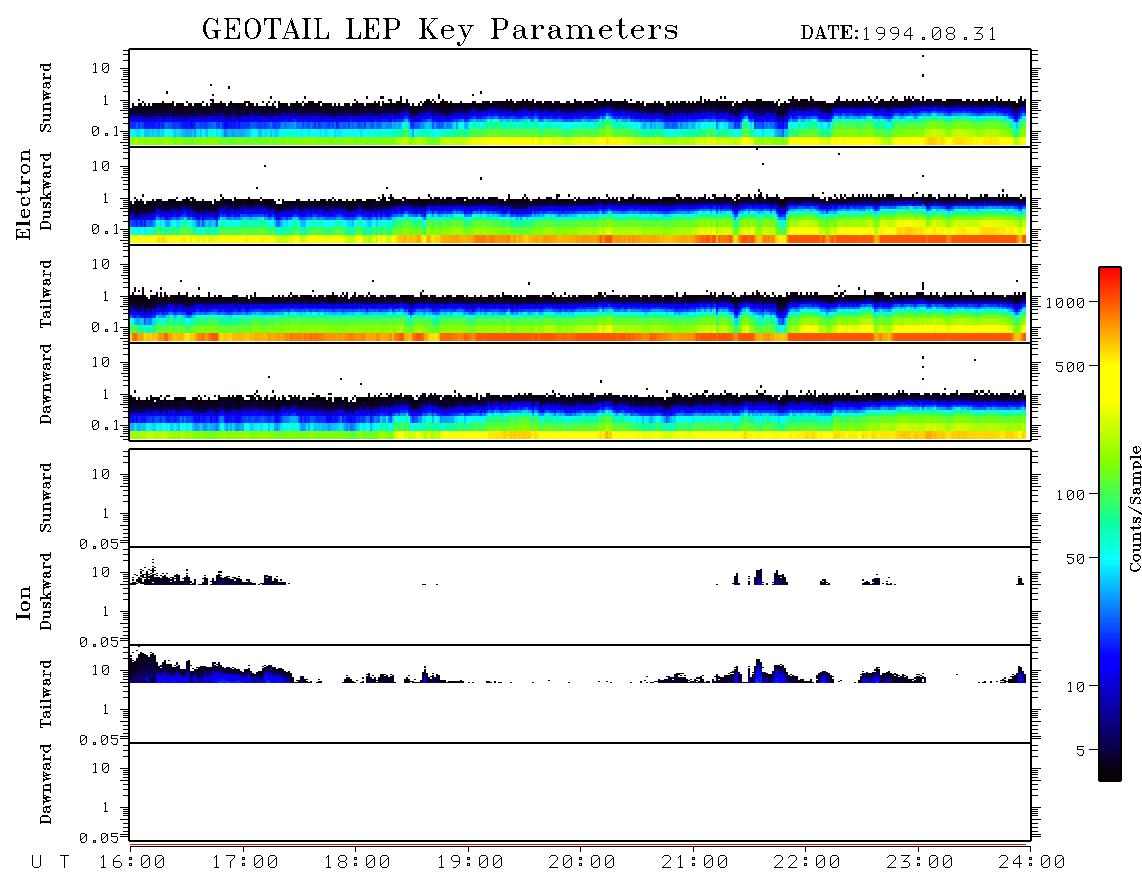Select the Ion "Dawnward" axis label
Screen dimensions: 1142x880
point(46,784)
